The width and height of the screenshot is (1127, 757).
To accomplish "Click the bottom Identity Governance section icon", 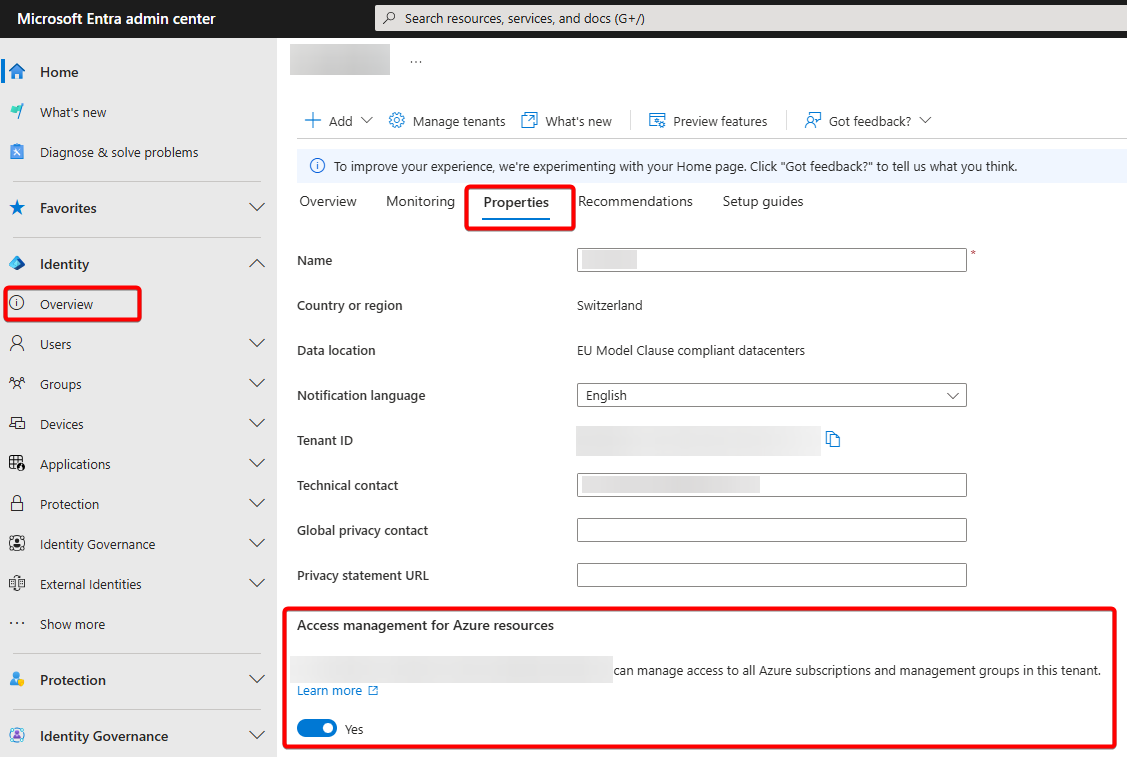I will (x=17, y=735).
